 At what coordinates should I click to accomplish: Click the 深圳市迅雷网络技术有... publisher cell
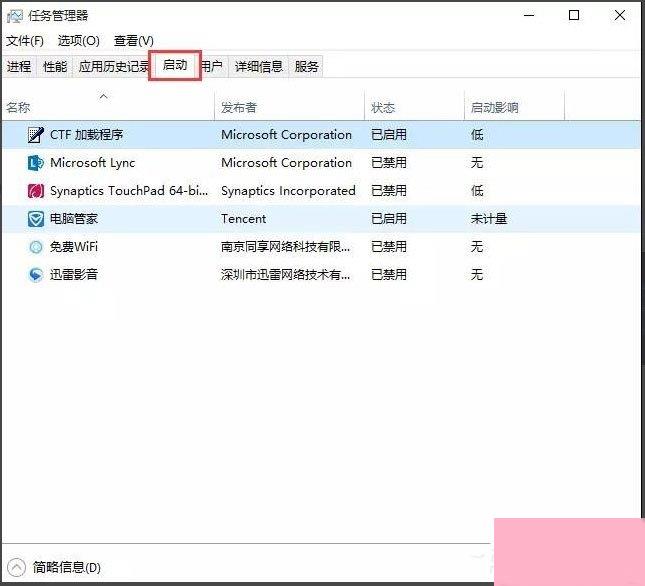tap(286, 275)
